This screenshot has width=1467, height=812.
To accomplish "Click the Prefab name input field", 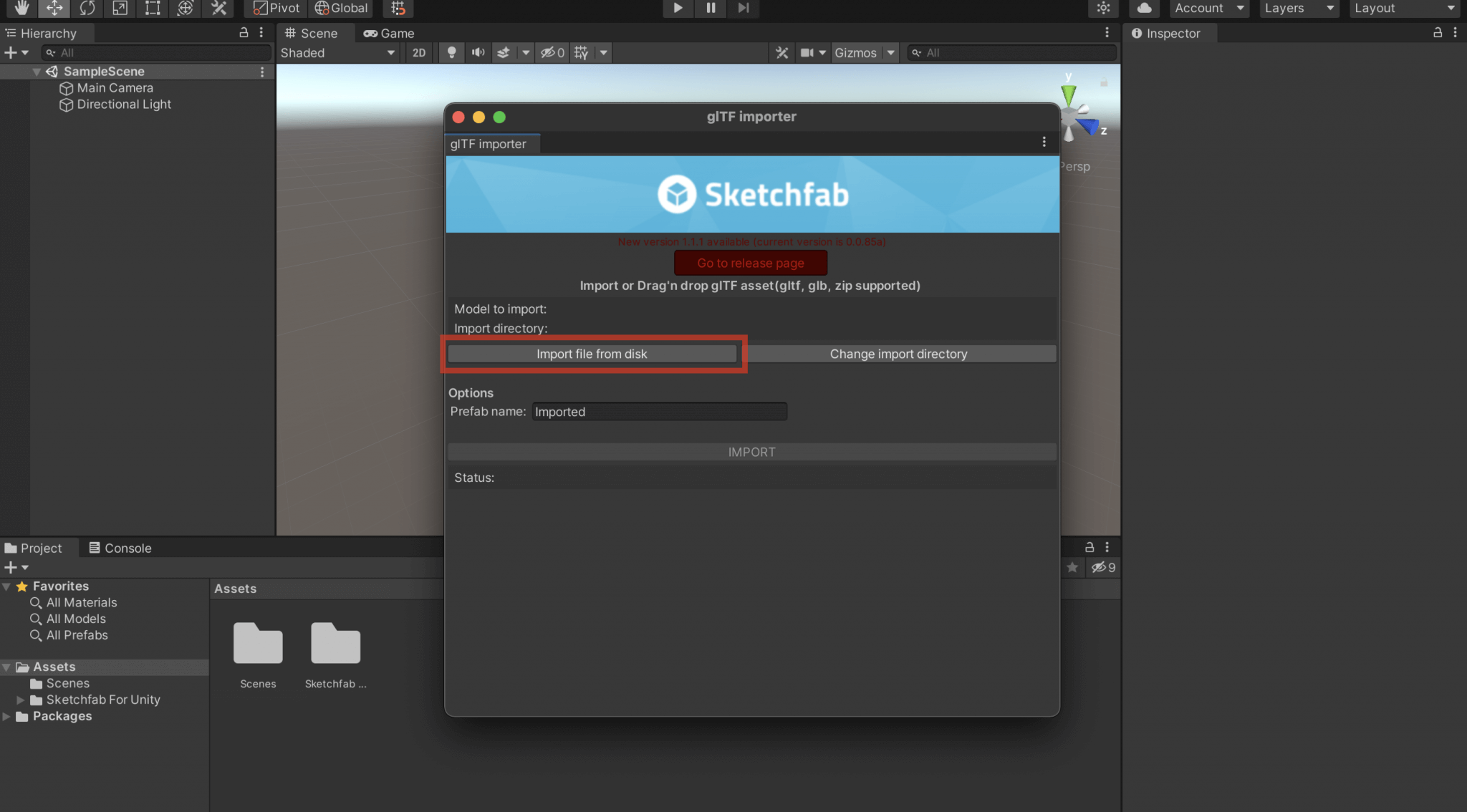I will pyautogui.click(x=659, y=412).
